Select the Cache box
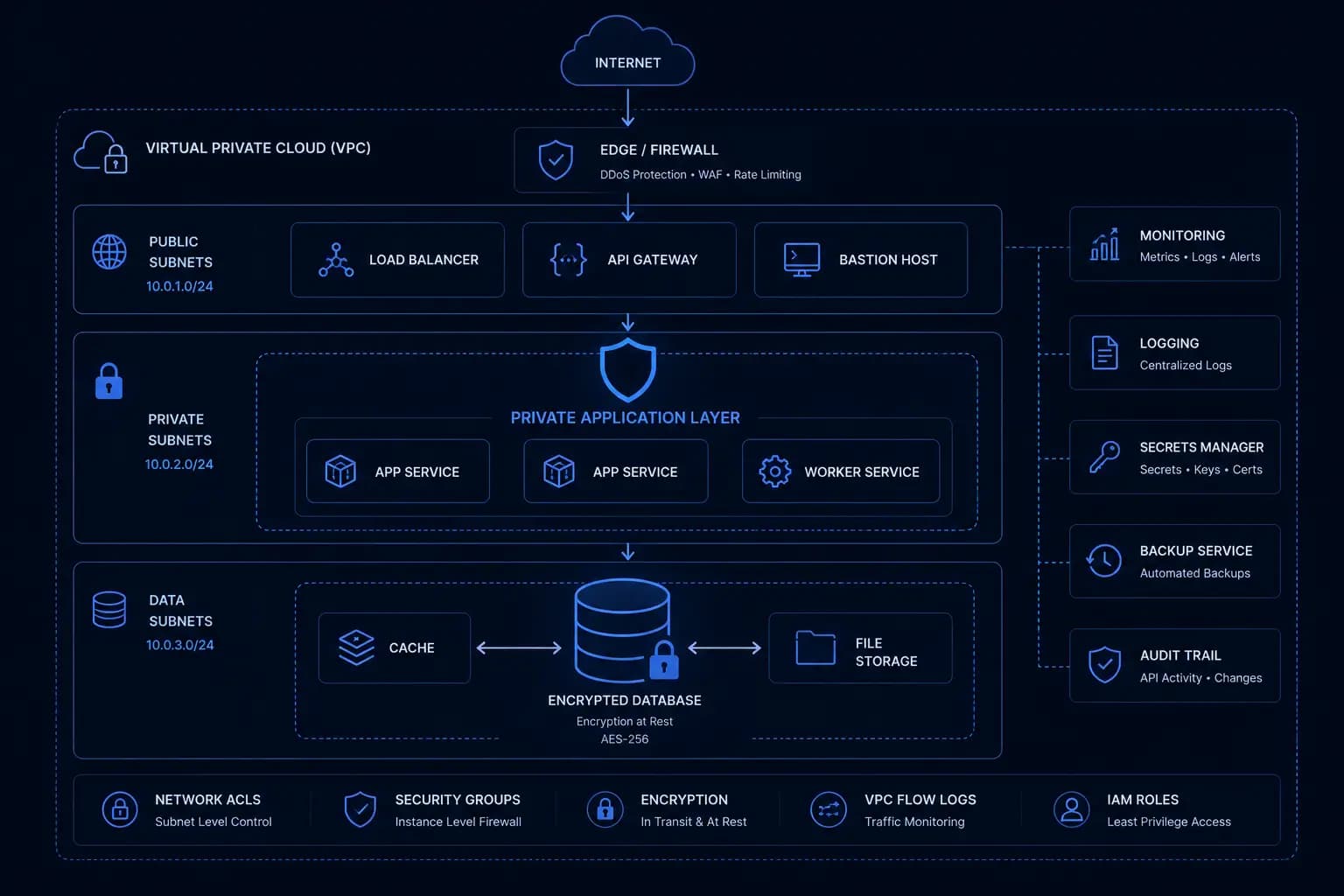The image size is (1344, 896). tap(395, 647)
